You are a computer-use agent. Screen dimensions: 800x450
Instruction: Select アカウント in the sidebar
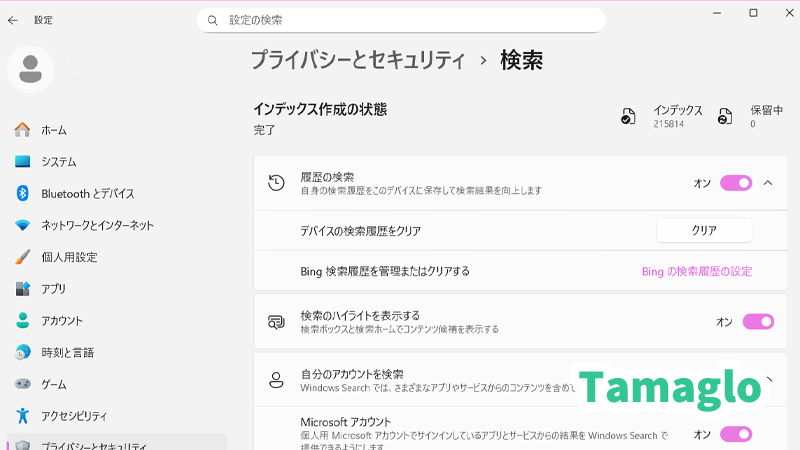pyautogui.click(x=62, y=321)
